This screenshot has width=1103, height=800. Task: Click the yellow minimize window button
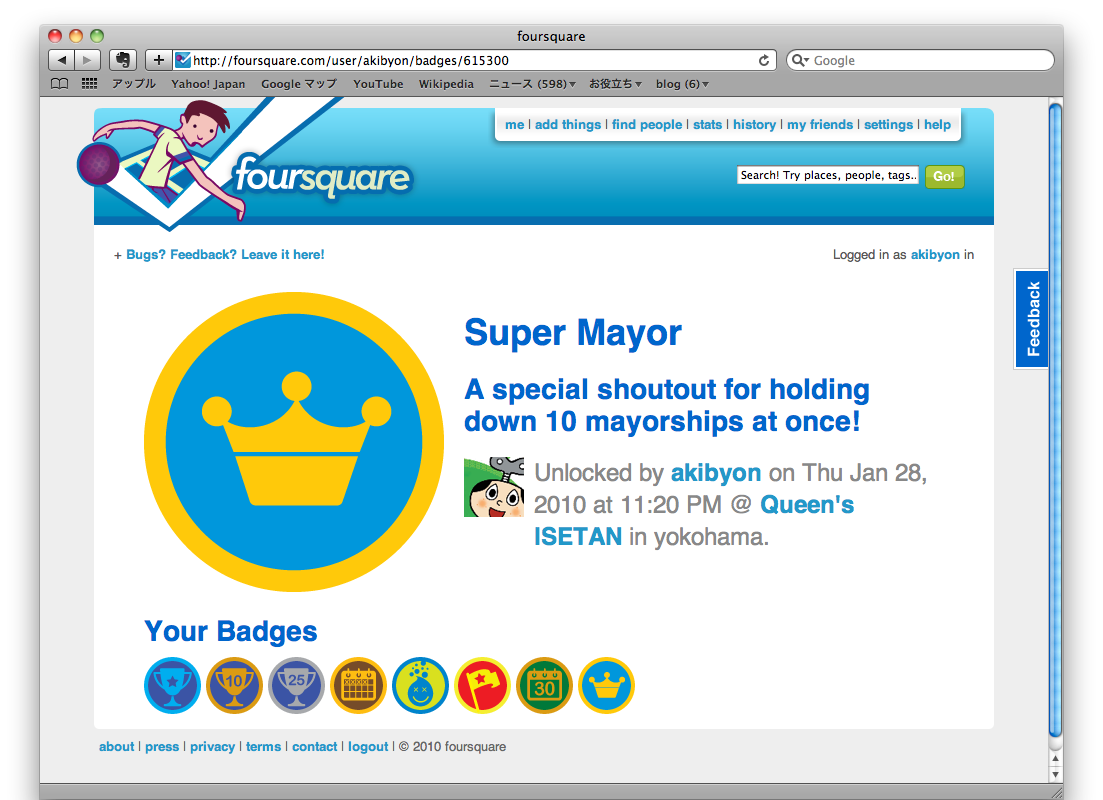pos(76,36)
